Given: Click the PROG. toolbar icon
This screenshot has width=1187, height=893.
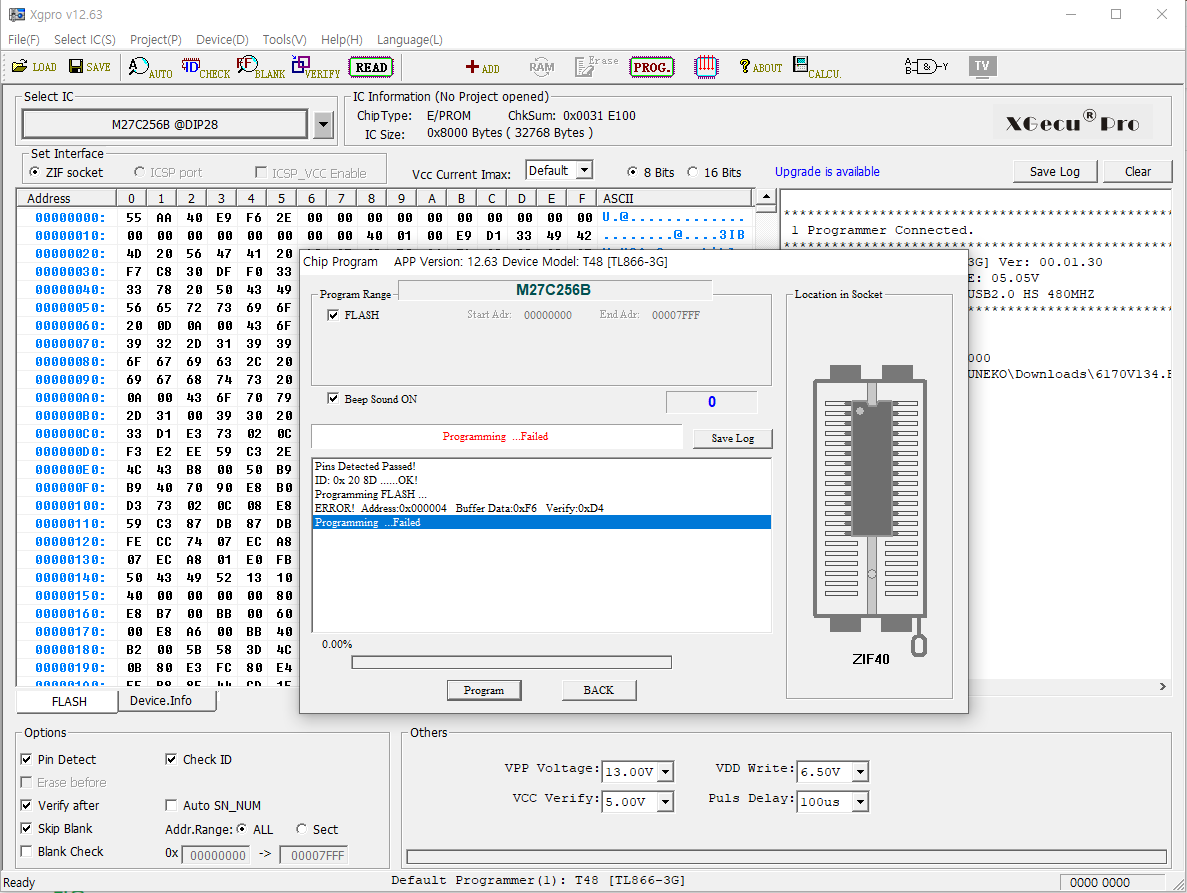Looking at the screenshot, I should tap(651, 67).
